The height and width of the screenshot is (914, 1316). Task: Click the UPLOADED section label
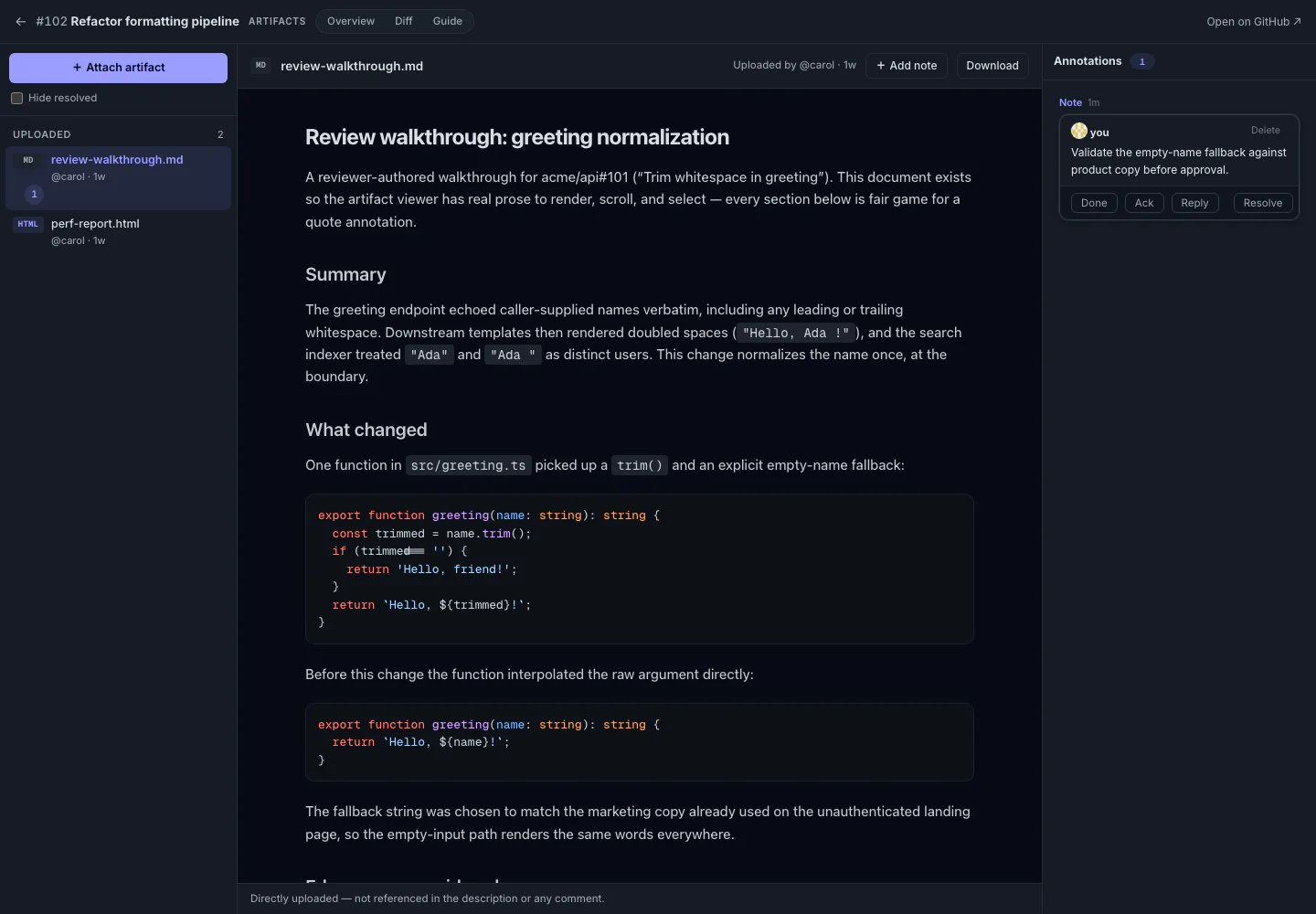tap(41, 134)
